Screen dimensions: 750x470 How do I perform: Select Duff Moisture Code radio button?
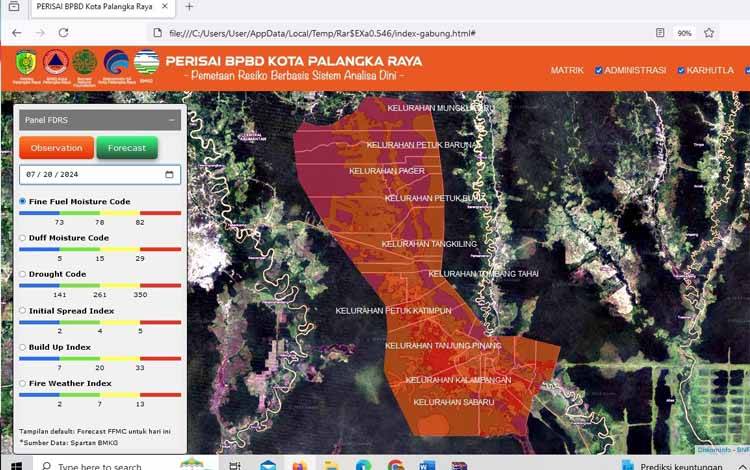(x=22, y=238)
